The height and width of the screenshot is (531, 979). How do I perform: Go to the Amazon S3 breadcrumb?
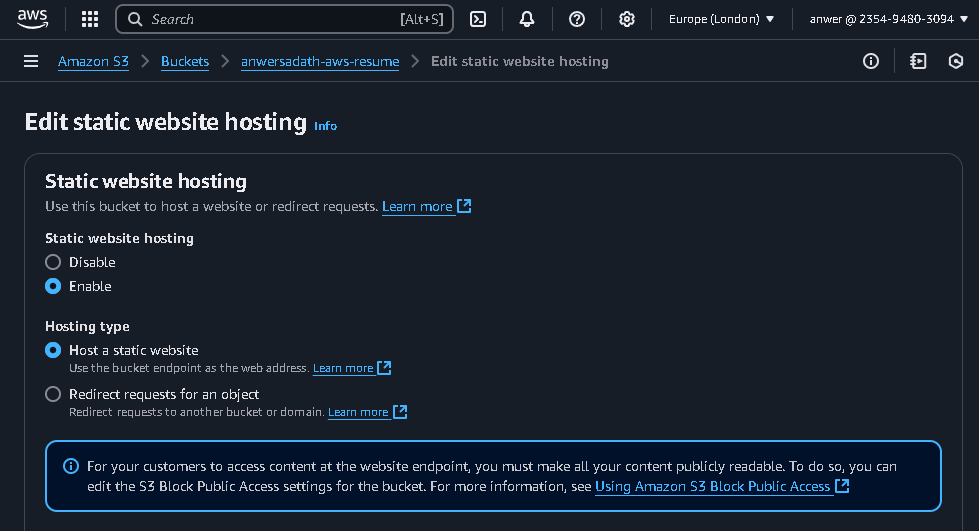[x=93, y=61]
